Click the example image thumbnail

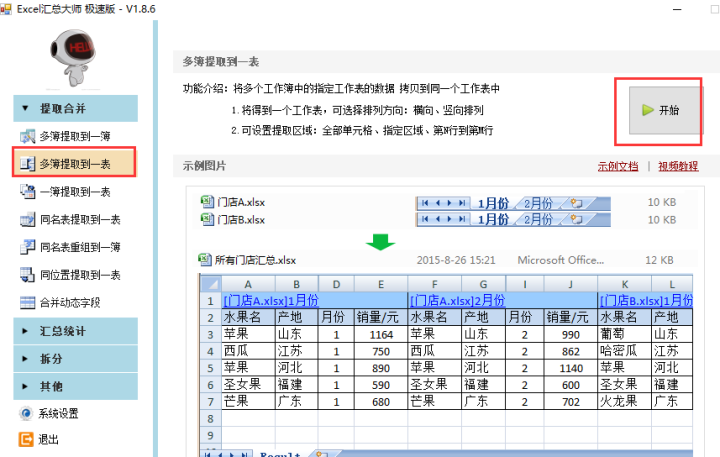pyautogui.click(x=445, y=322)
